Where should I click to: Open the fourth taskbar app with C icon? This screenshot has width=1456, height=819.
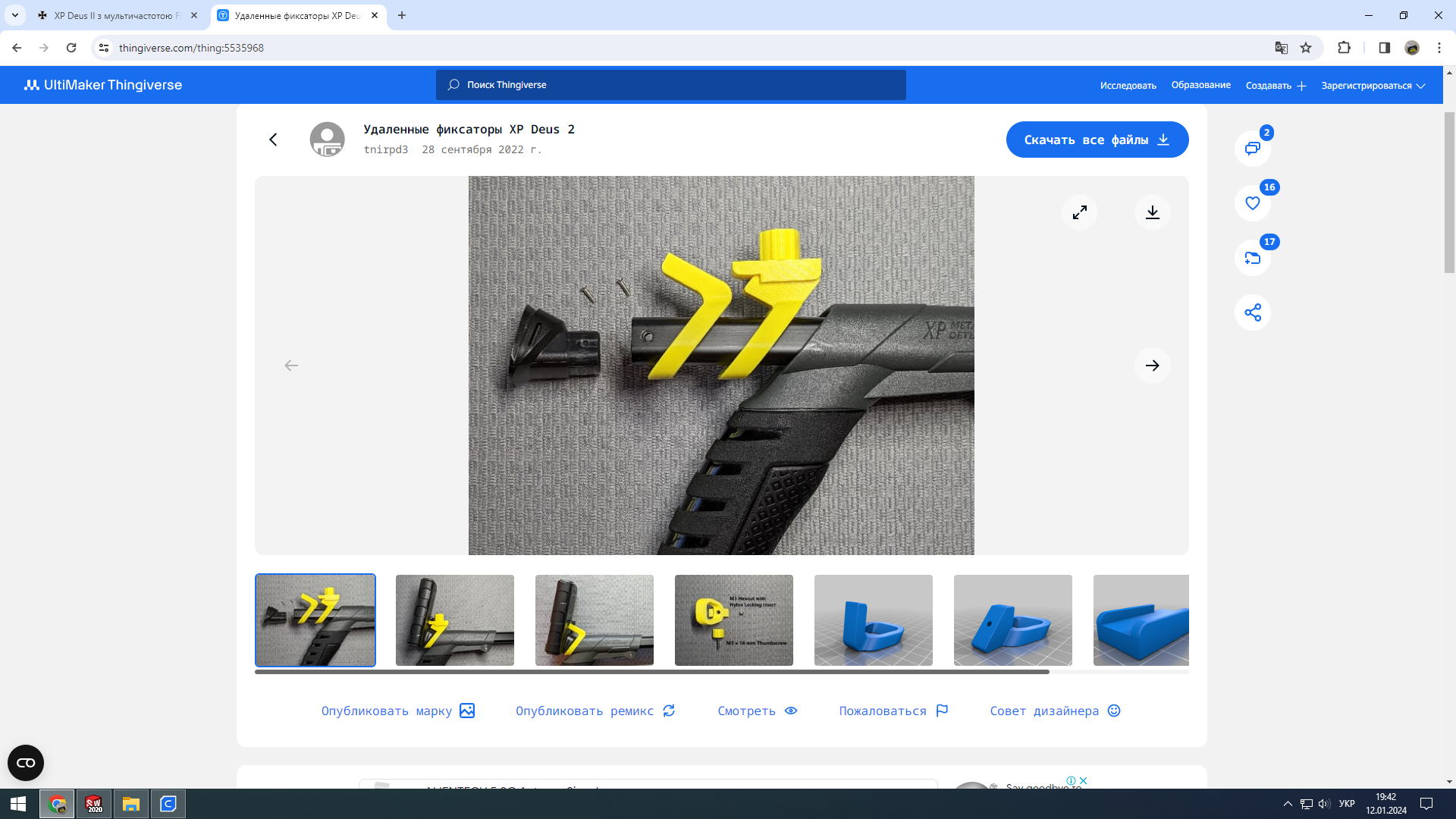pos(168,804)
